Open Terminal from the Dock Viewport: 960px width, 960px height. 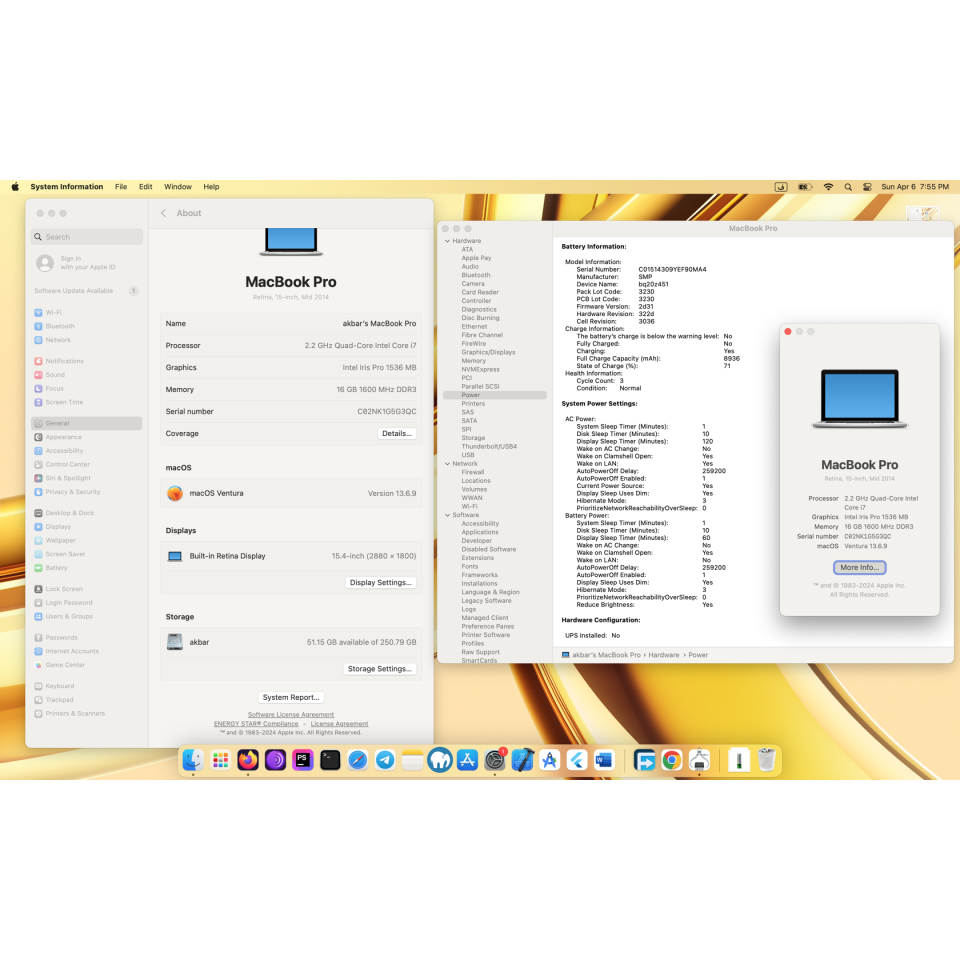330,760
